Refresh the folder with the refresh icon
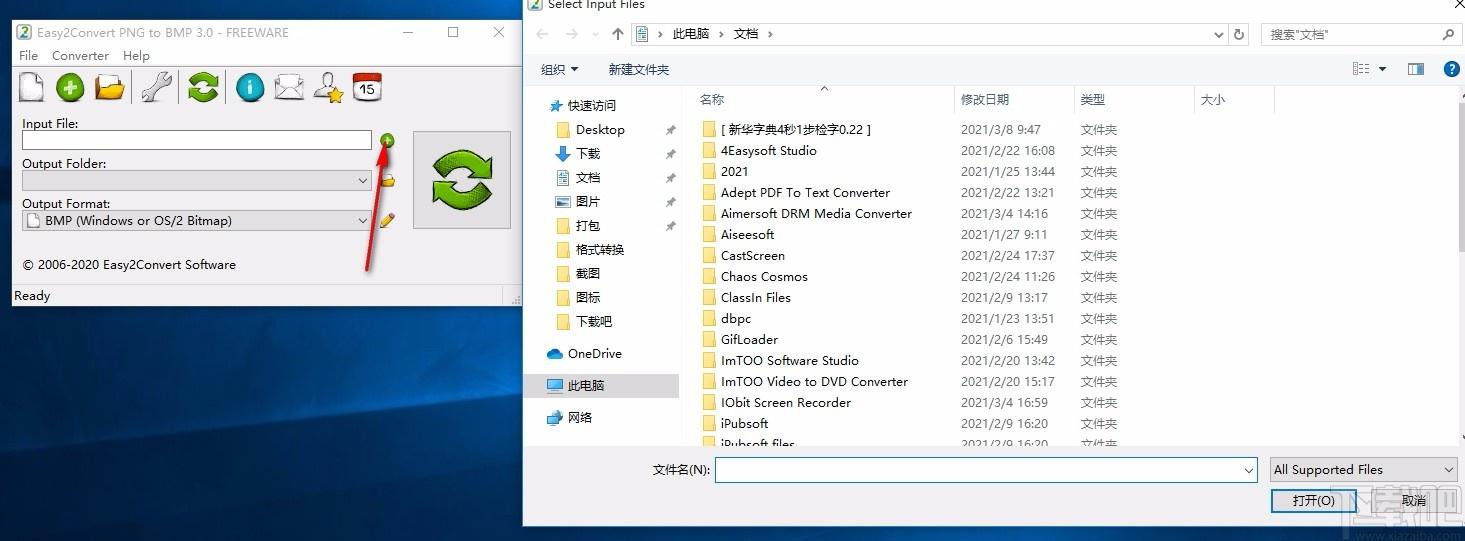 pyautogui.click(x=1239, y=34)
